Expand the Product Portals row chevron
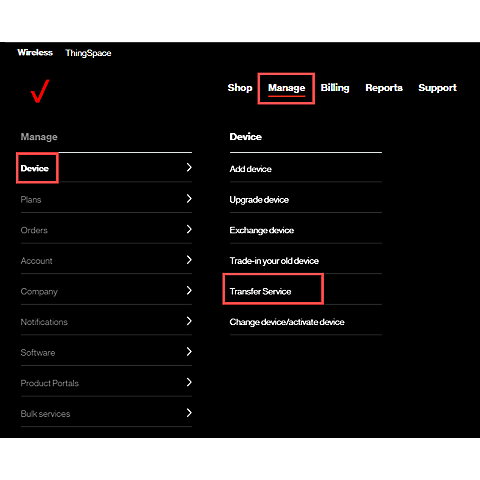The height and width of the screenshot is (480, 480). [x=189, y=382]
